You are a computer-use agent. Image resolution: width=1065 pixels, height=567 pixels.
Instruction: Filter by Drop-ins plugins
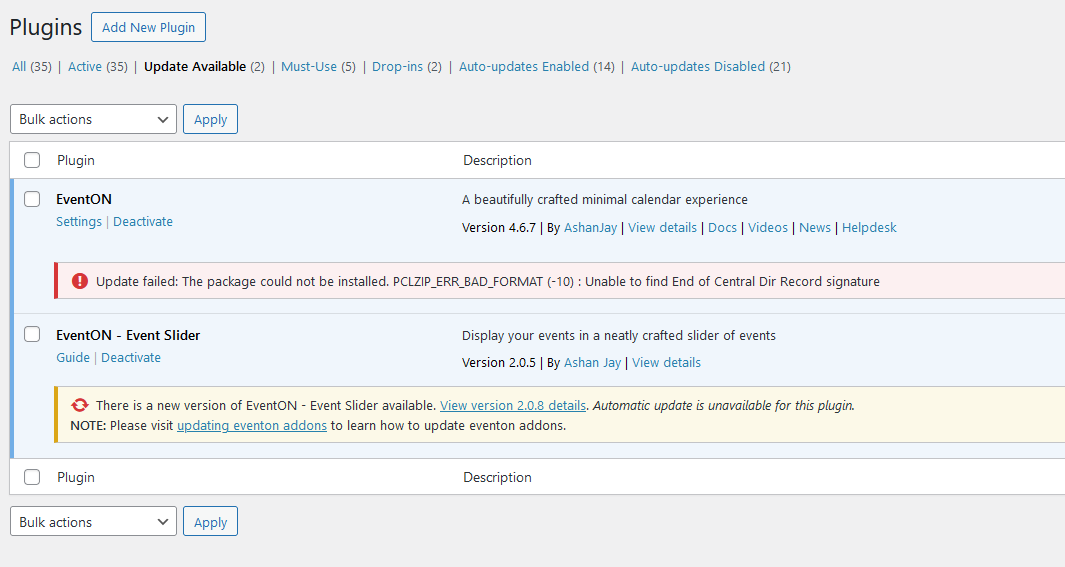coord(397,67)
